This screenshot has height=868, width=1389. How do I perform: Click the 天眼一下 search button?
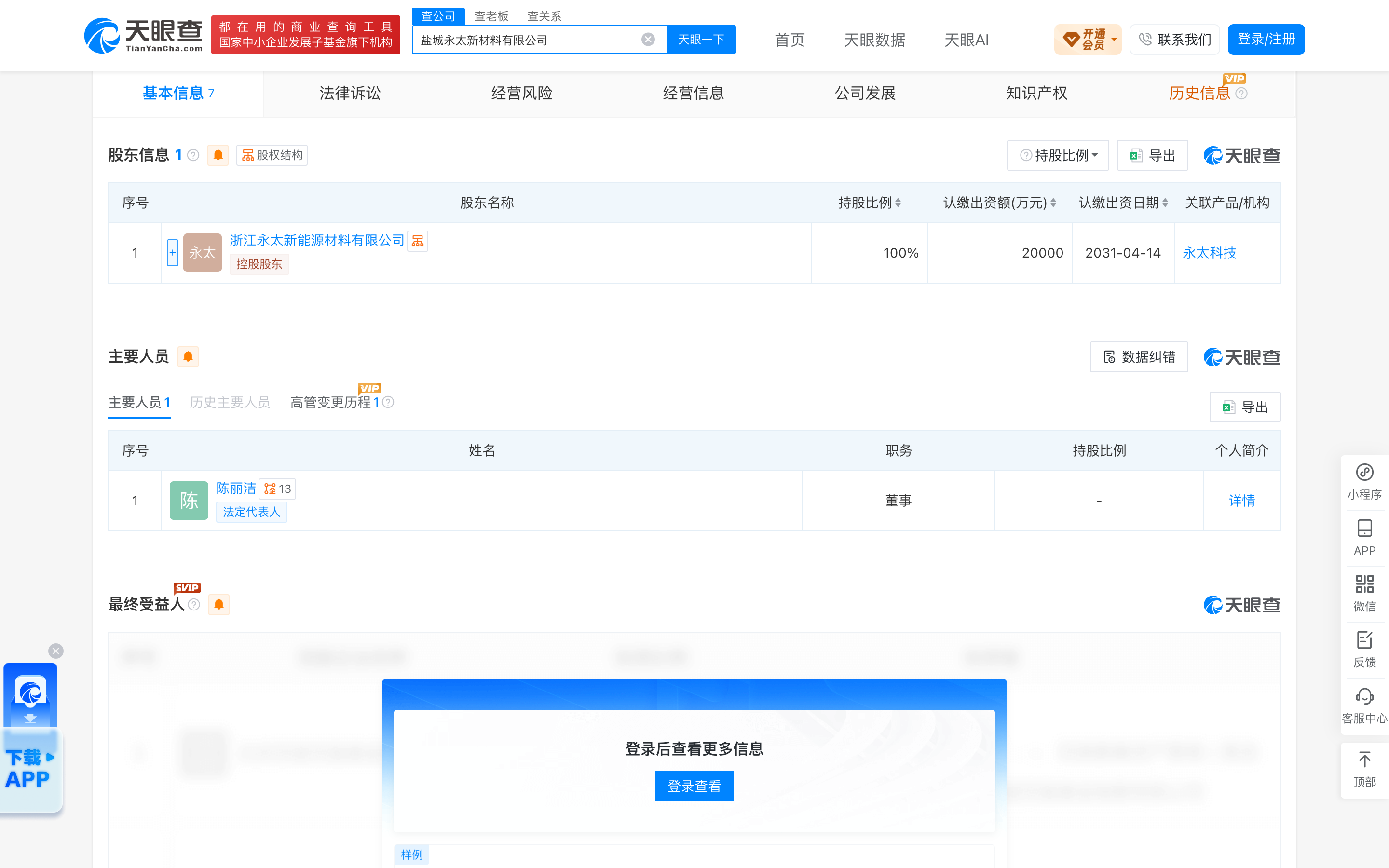pos(701,40)
